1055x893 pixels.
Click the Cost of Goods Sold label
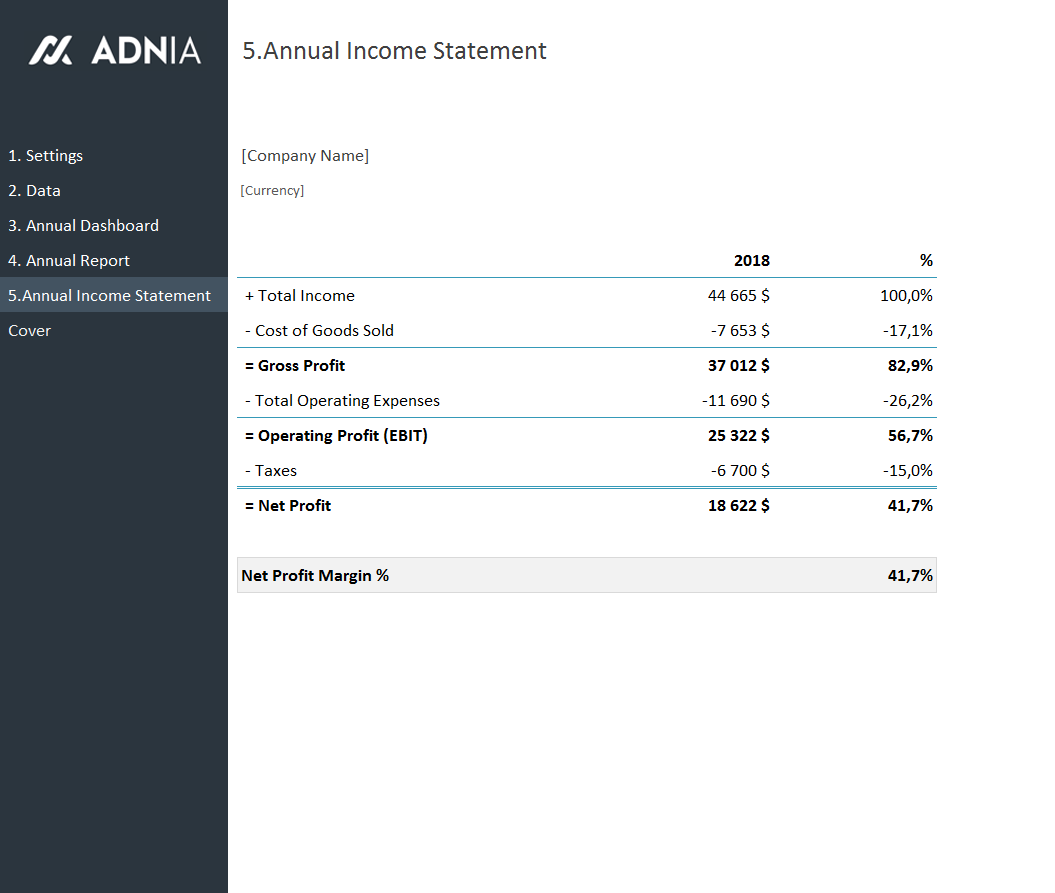(320, 331)
